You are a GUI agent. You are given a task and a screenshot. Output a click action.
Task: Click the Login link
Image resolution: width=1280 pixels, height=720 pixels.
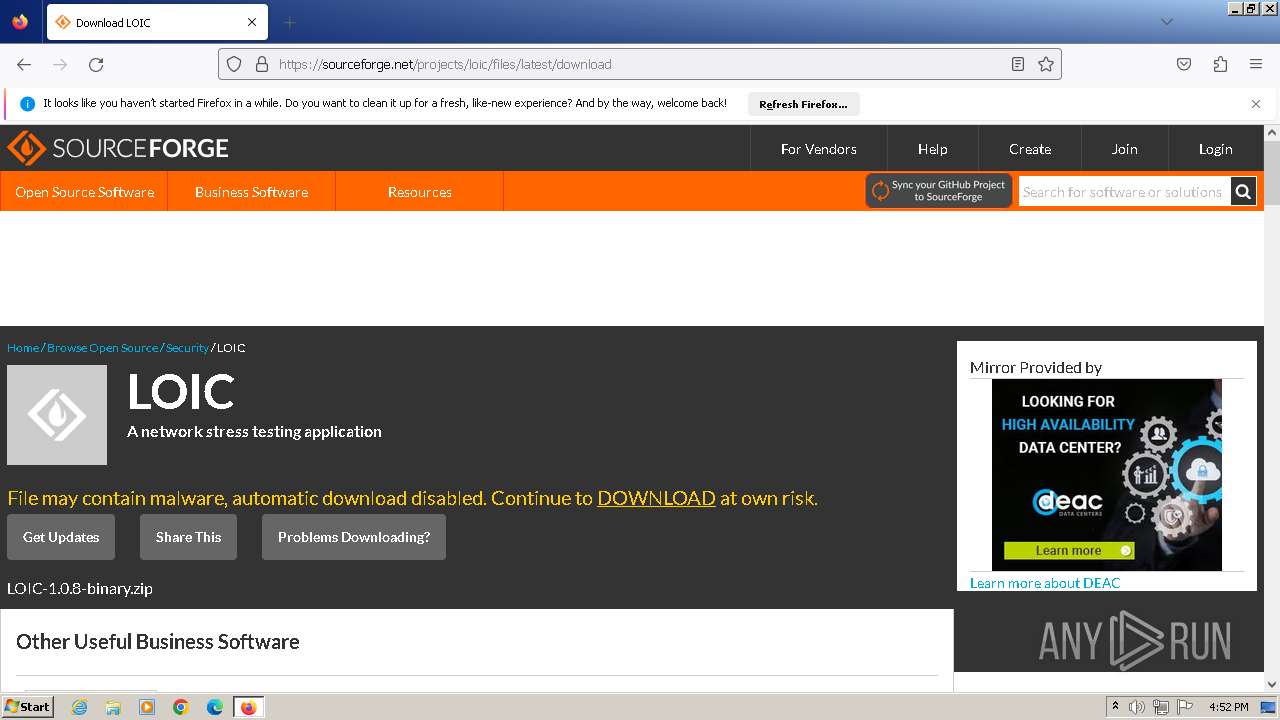pyautogui.click(x=1215, y=149)
